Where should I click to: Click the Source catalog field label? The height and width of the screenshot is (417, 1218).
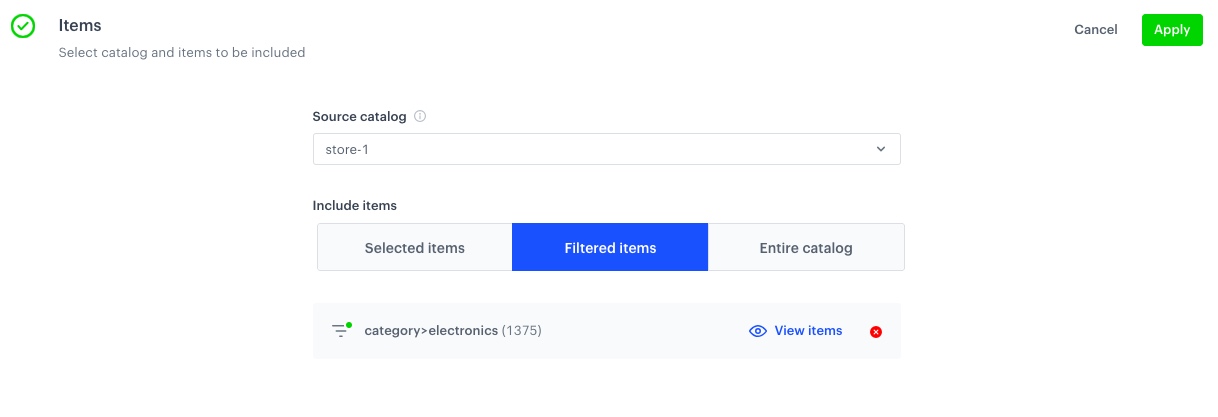pos(359,116)
